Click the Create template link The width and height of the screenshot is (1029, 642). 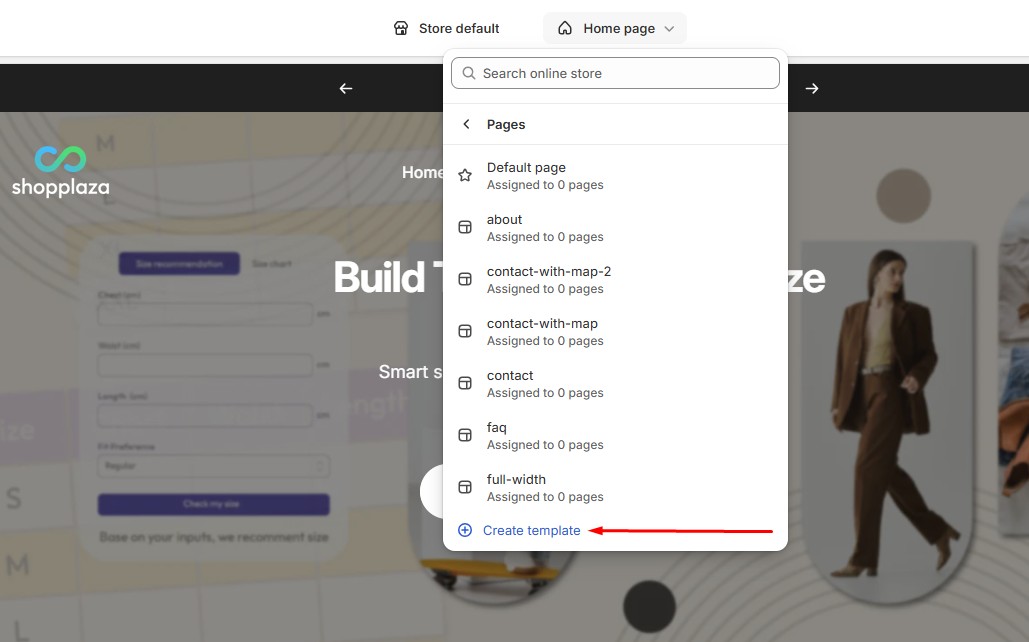click(531, 531)
